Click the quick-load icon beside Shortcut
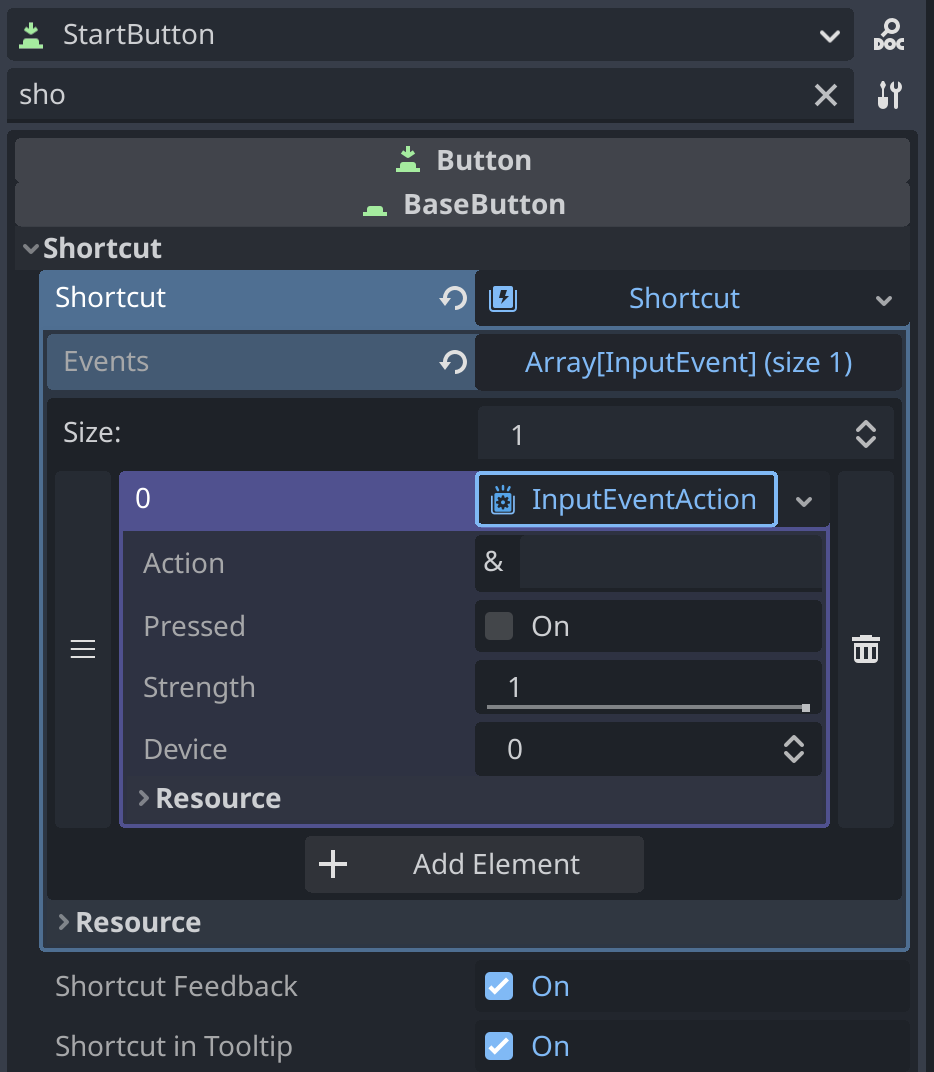 (502, 297)
